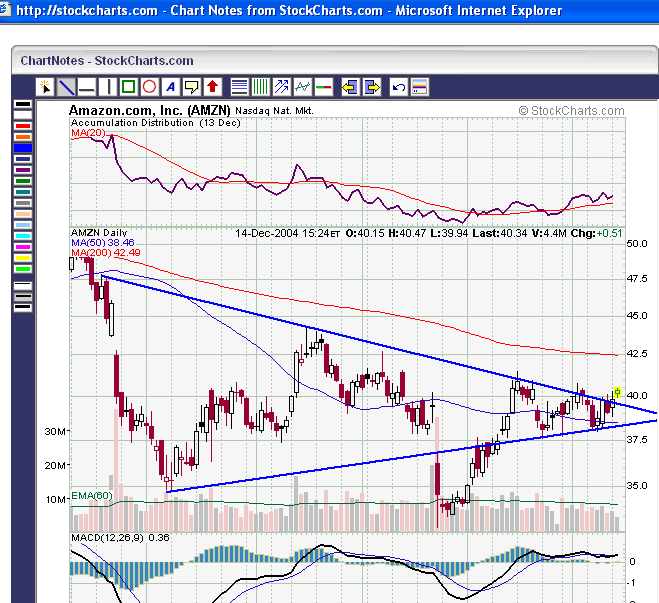The image size is (659, 603).
Task: Click the undo arrow icon
Action: (x=398, y=87)
